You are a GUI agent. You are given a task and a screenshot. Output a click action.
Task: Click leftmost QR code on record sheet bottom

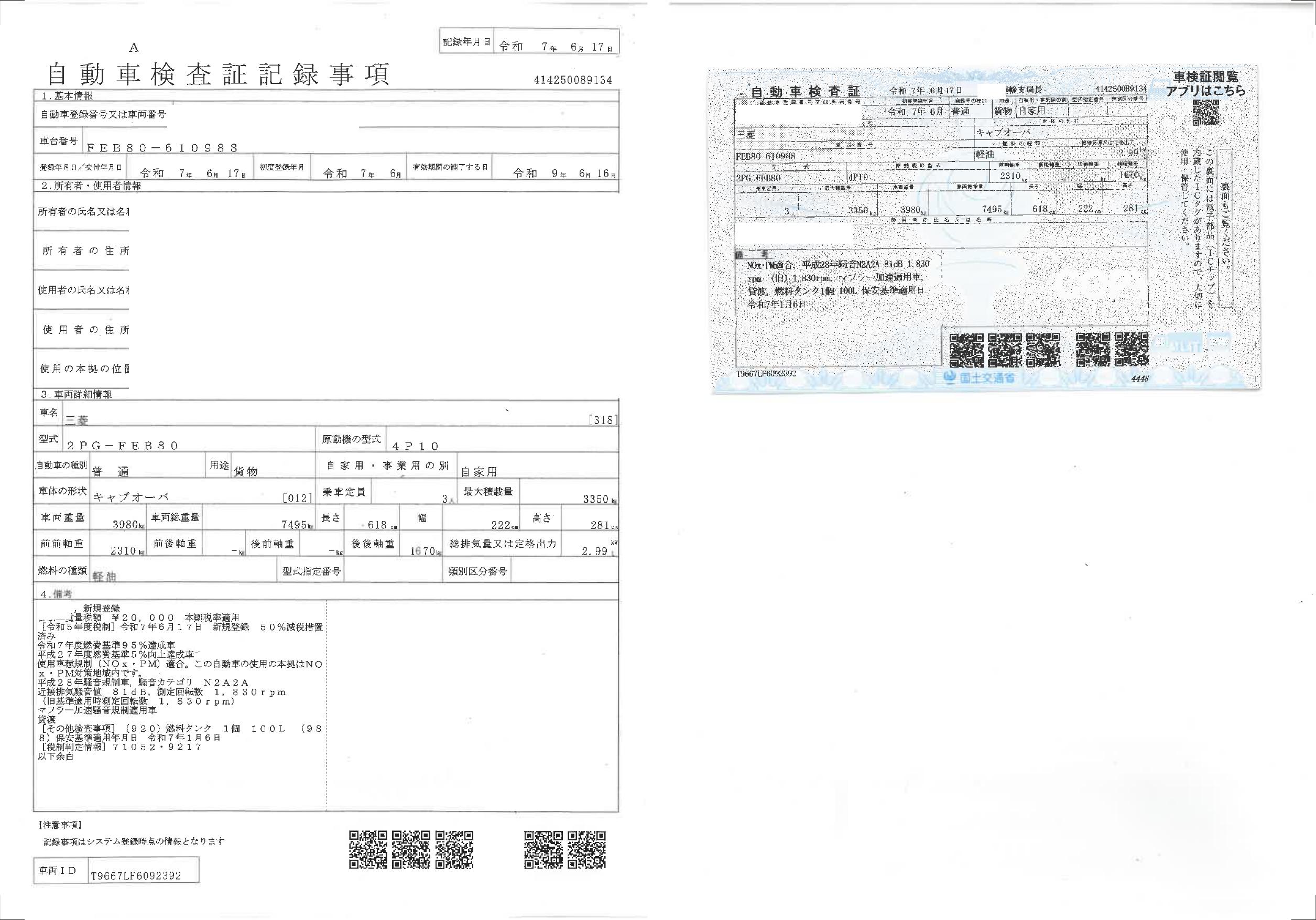point(368,850)
